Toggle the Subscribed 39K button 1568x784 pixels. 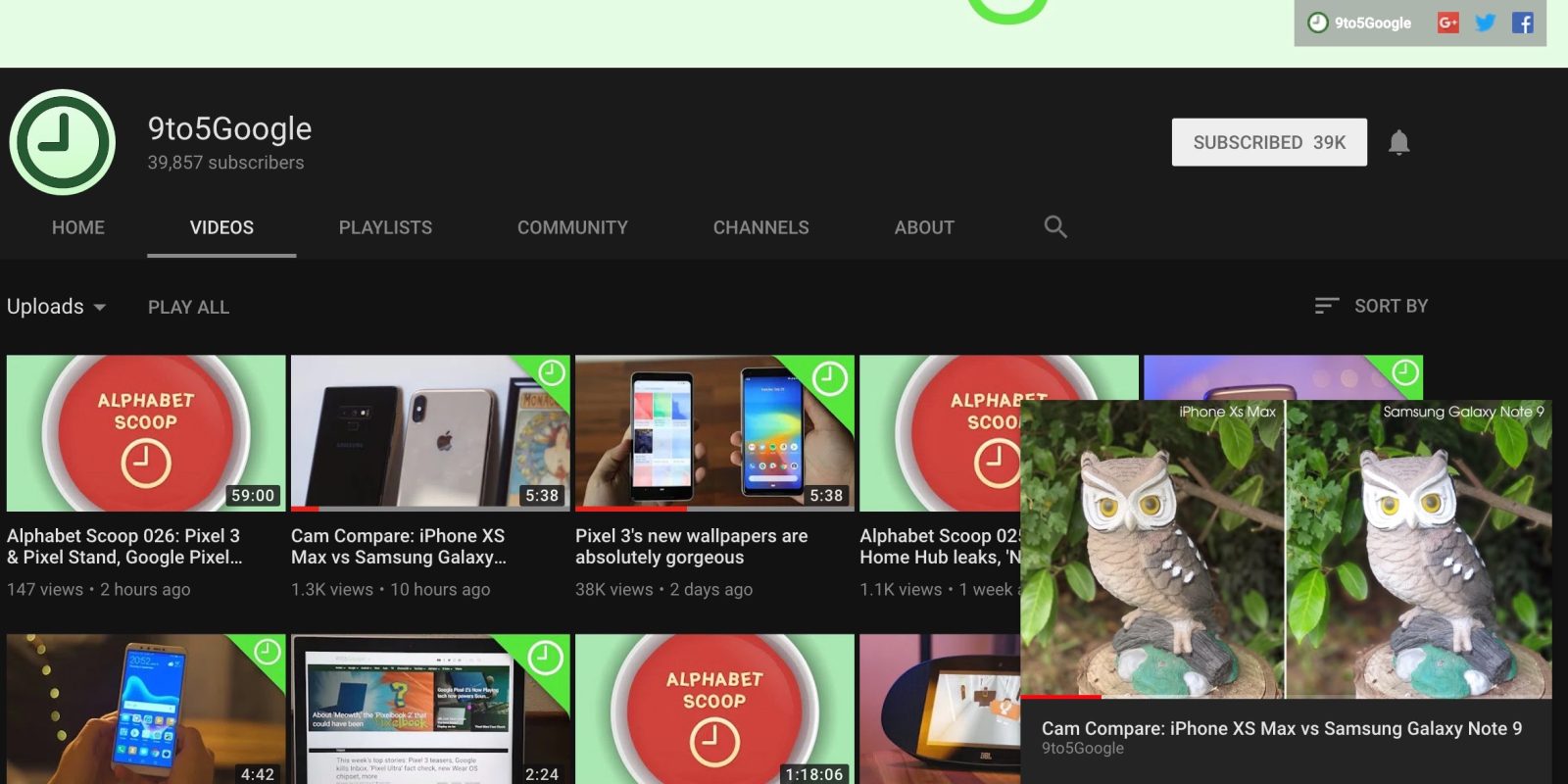1268,143
